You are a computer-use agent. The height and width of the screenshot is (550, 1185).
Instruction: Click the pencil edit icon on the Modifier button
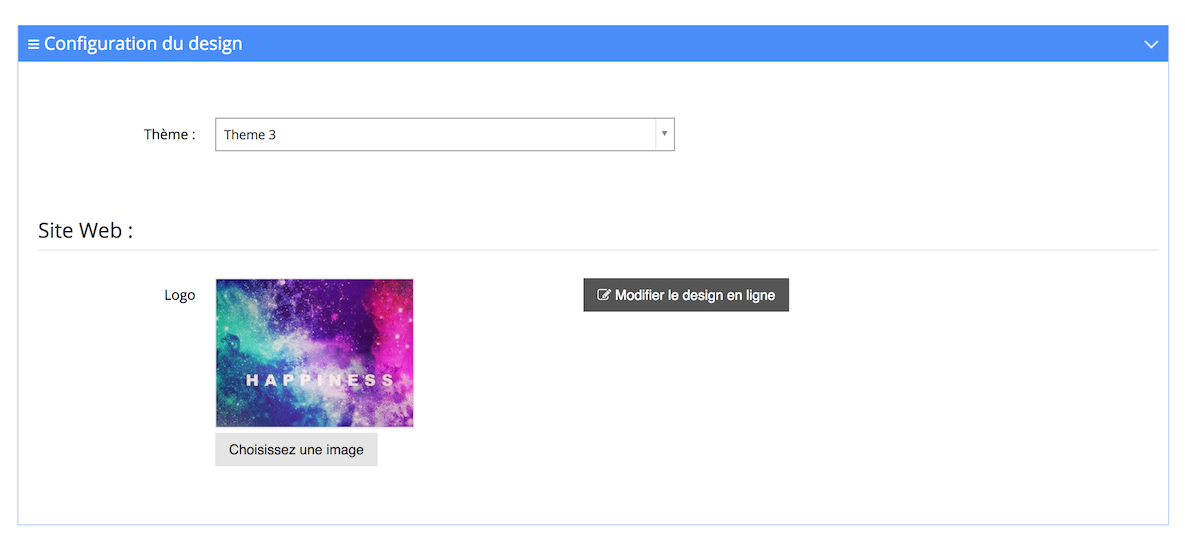[603, 295]
